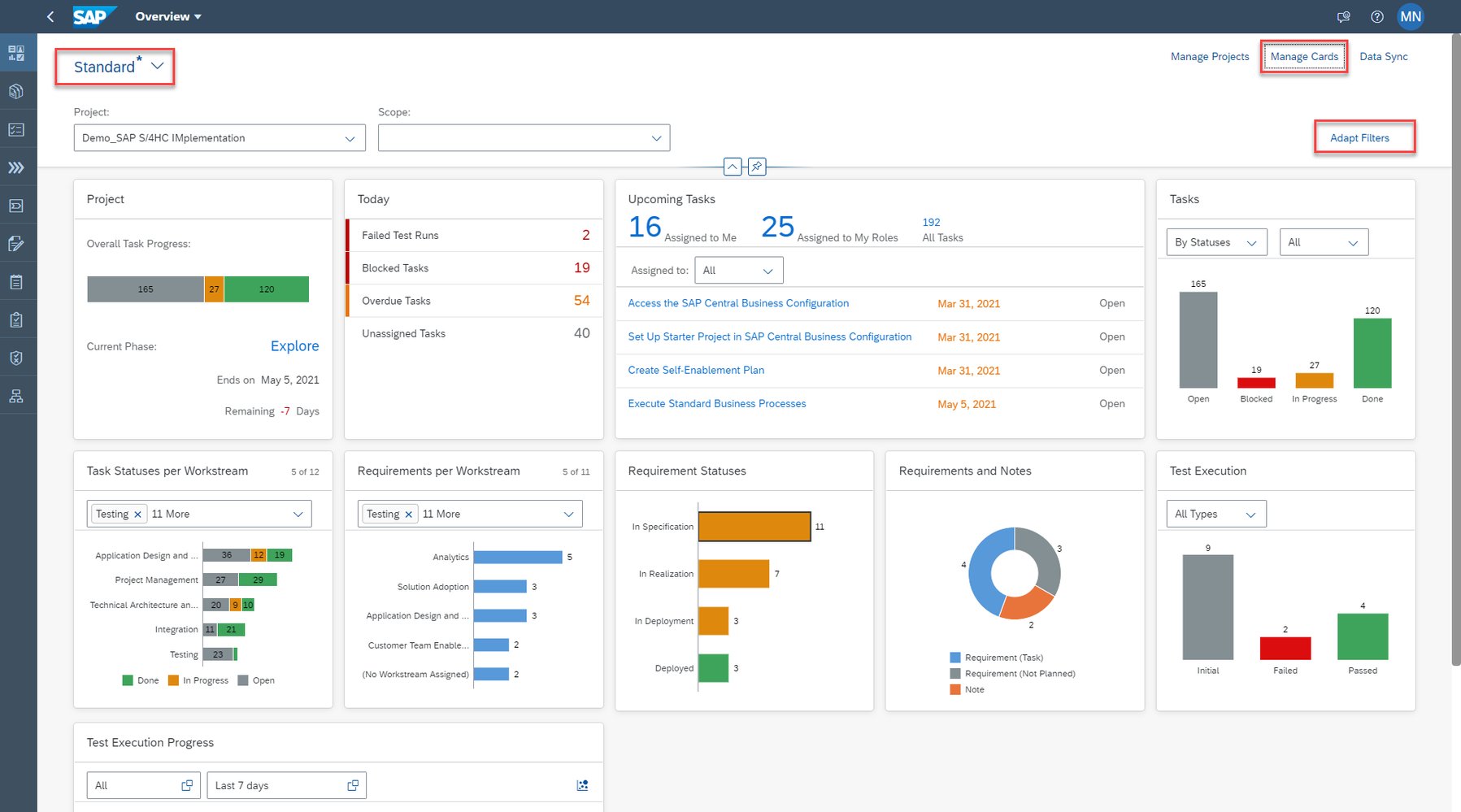The width and height of the screenshot is (1461, 812).
Task: Select the clipboard checklist icon in the sidebar
Action: [x=16, y=319]
